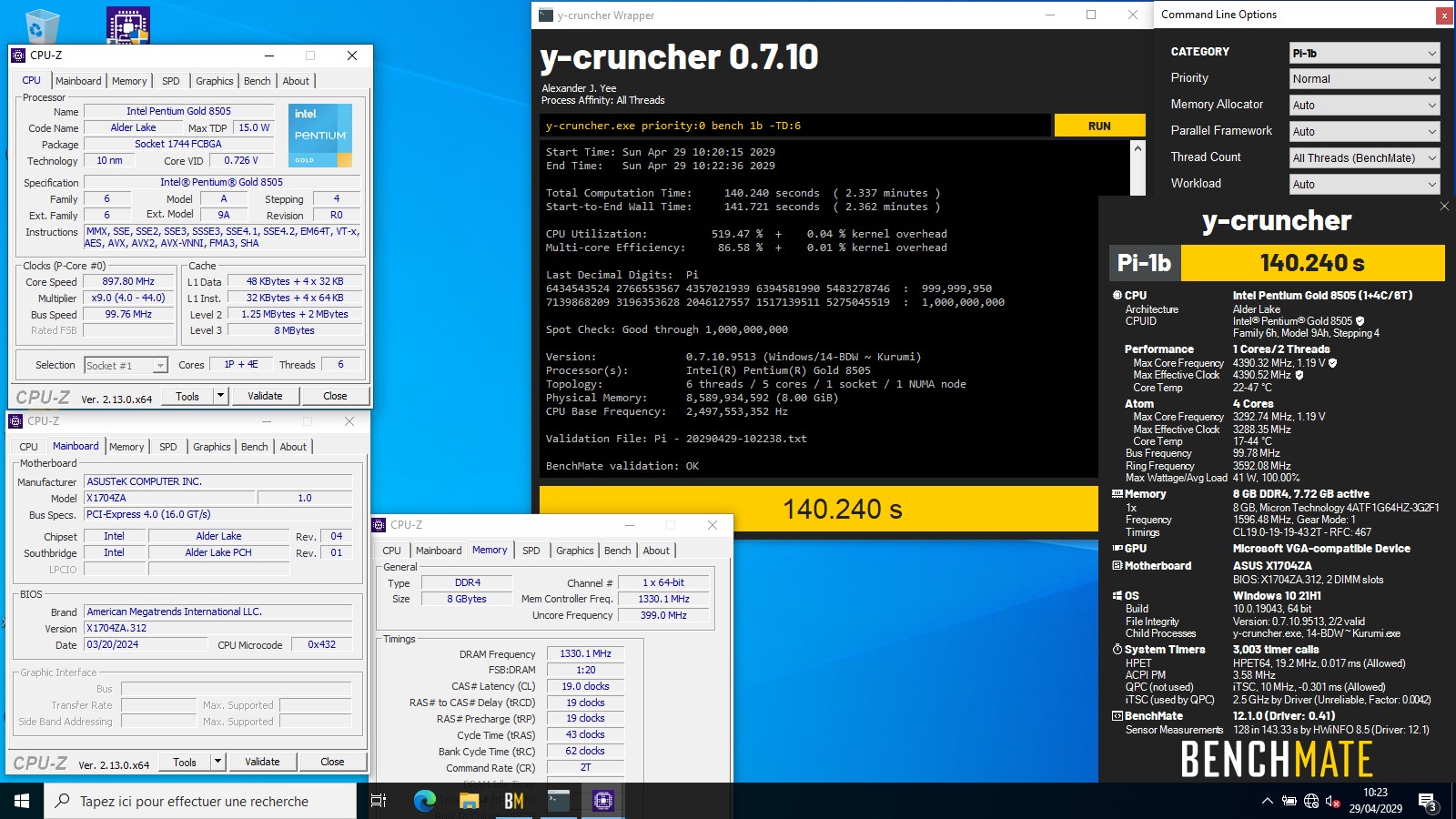Click CPU-Z title bar icon of top window
Viewport: 1456px width, 819px height.
18,56
